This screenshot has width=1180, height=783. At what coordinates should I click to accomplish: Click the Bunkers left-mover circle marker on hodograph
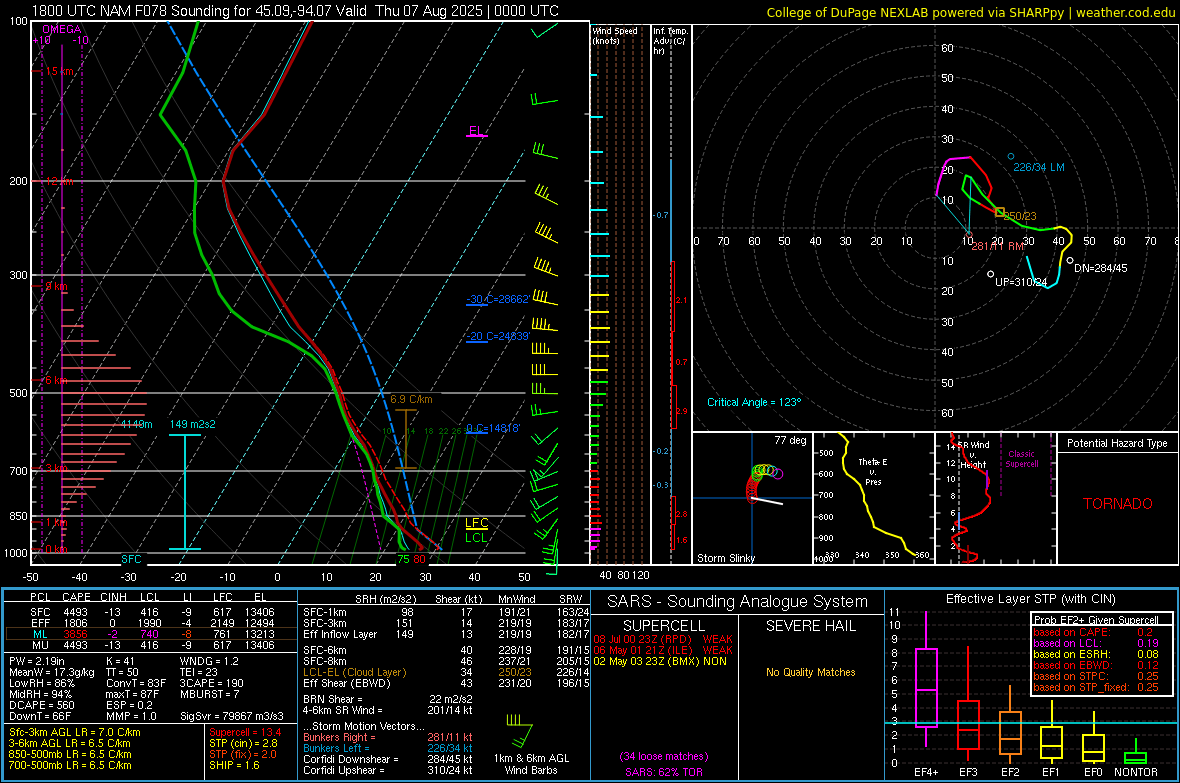tap(1011, 157)
